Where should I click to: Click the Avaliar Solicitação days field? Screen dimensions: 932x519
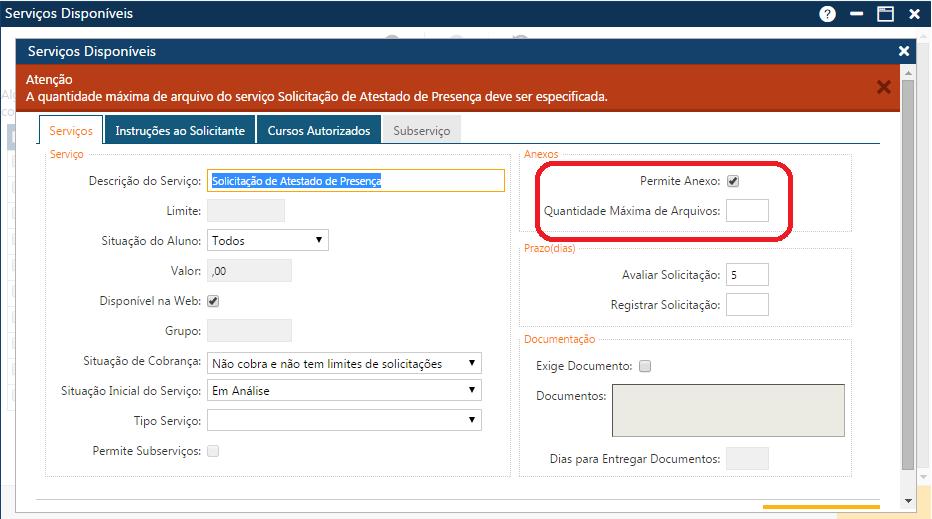(x=747, y=275)
